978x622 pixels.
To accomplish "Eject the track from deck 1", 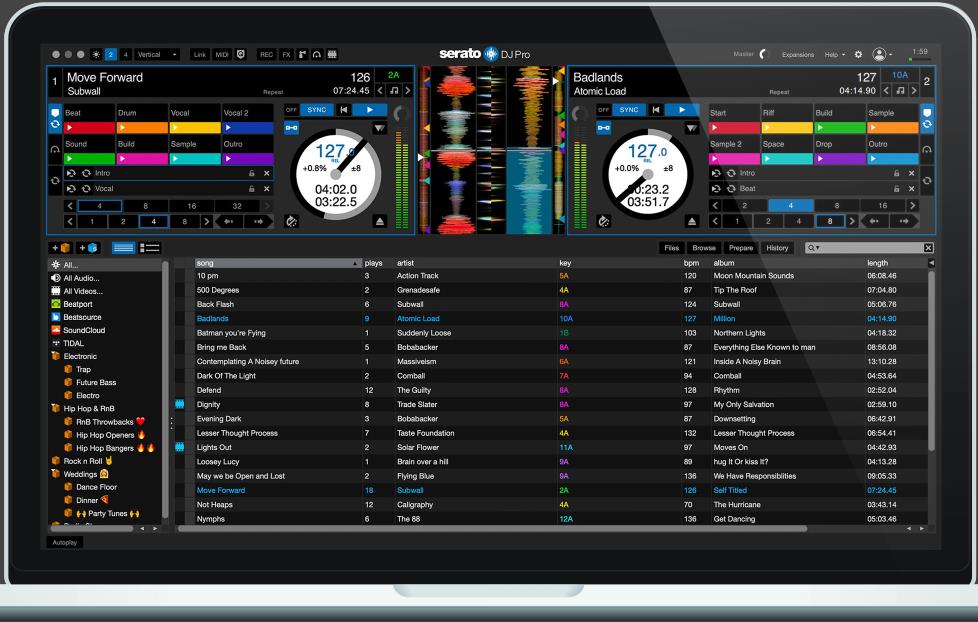I will click(x=380, y=221).
